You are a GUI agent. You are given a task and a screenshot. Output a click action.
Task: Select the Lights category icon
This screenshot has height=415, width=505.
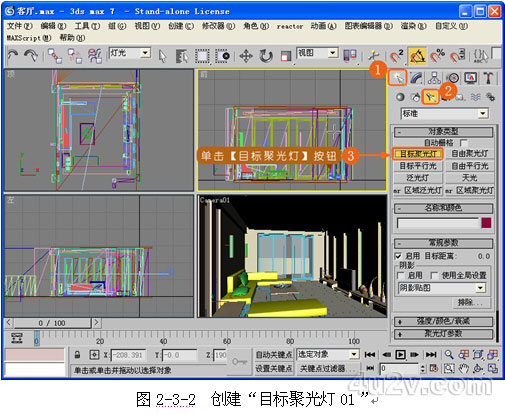[x=430, y=97]
